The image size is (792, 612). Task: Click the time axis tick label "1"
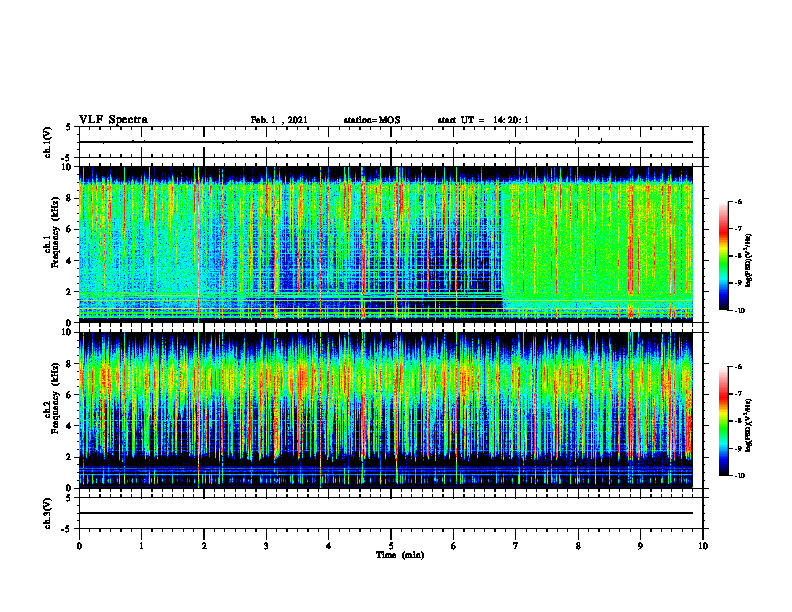point(141,546)
